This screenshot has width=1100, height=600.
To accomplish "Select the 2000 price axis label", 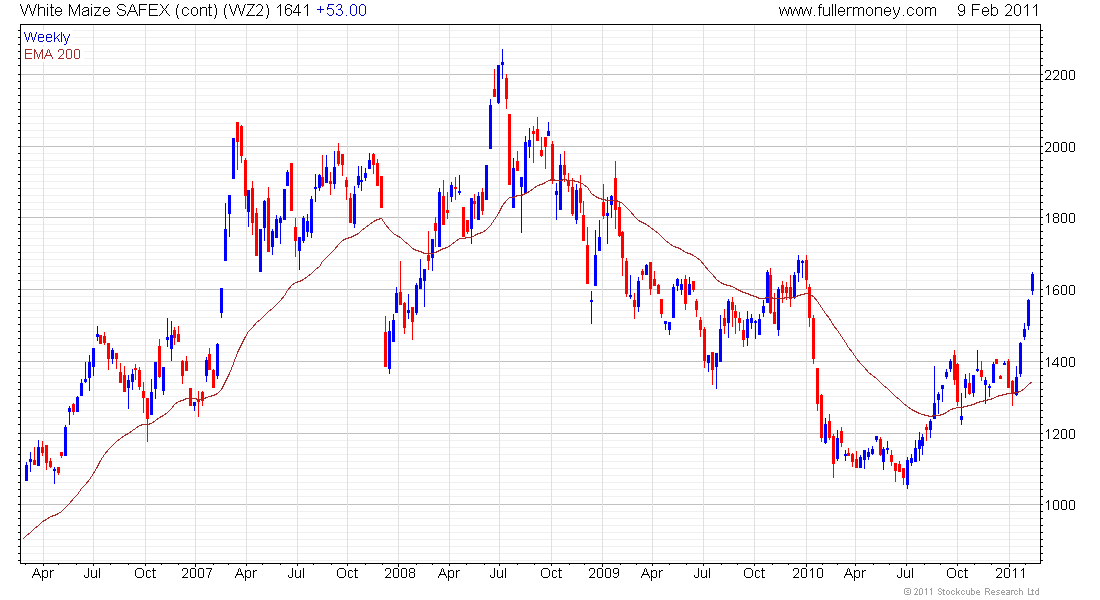I will click(x=1059, y=147).
